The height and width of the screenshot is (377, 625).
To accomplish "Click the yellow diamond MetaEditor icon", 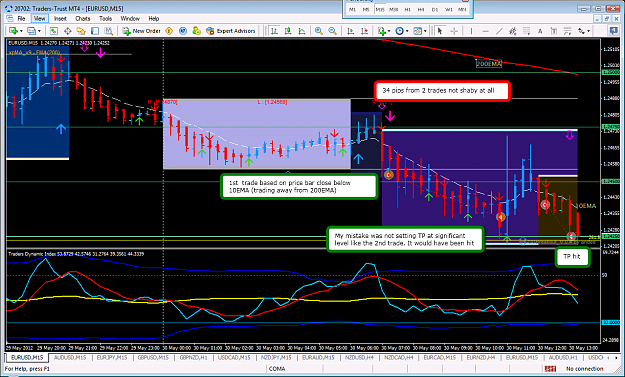I will pyautogui.click(x=169, y=31).
